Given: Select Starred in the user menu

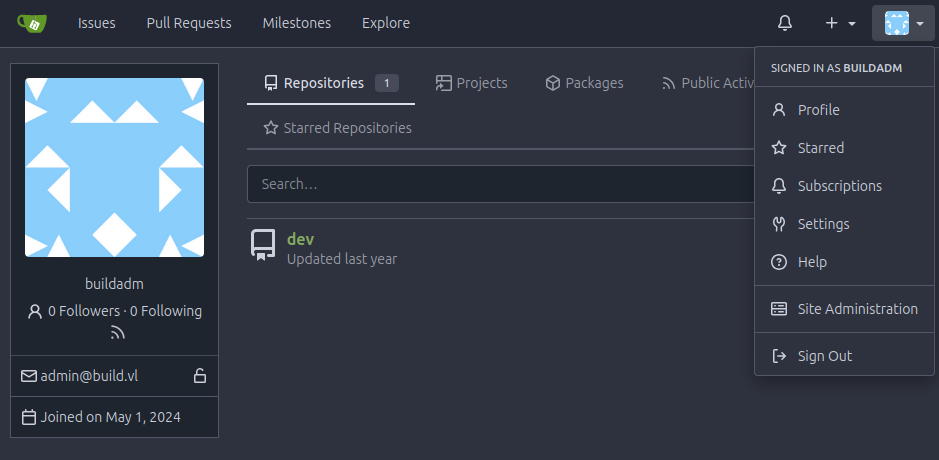Looking at the screenshot, I should coord(820,148).
